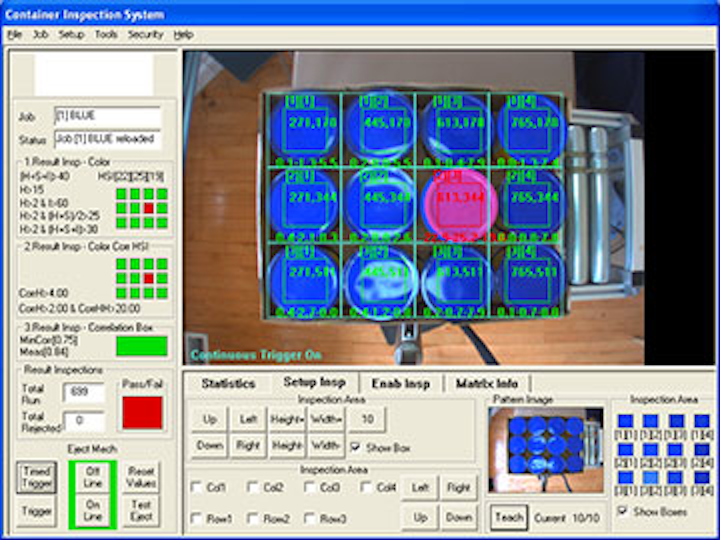Increase box size with Height+ button
This screenshot has height=540, width=720.
[287, 420]
